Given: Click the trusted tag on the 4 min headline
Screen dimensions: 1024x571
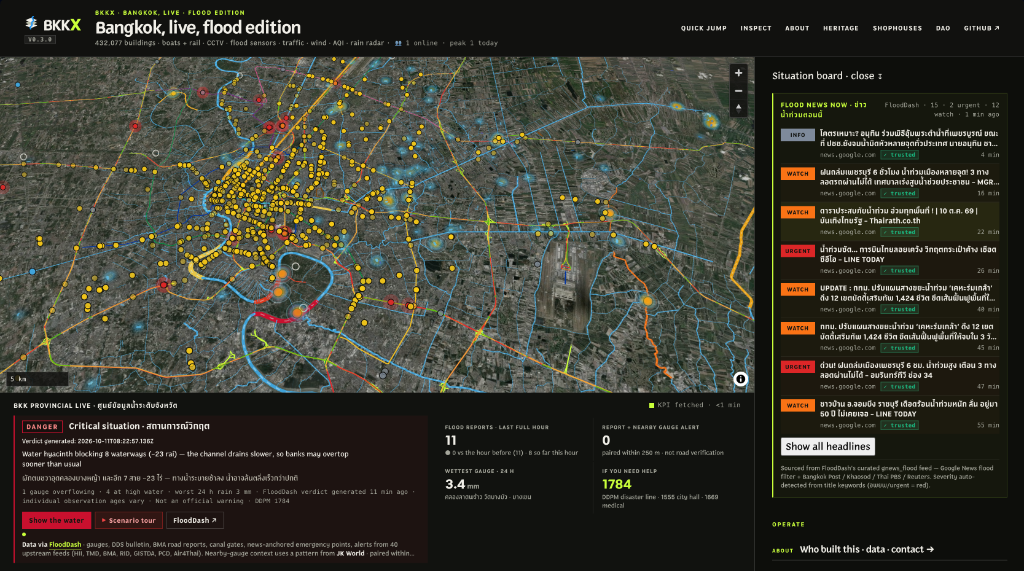Looking at the screenshot, I should pyautogui.click(x=899, y=155).
